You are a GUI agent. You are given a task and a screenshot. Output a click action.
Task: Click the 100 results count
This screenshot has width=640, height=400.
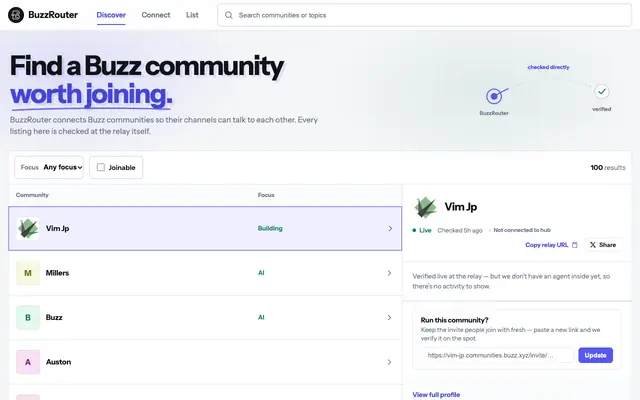tap(608, 167)
